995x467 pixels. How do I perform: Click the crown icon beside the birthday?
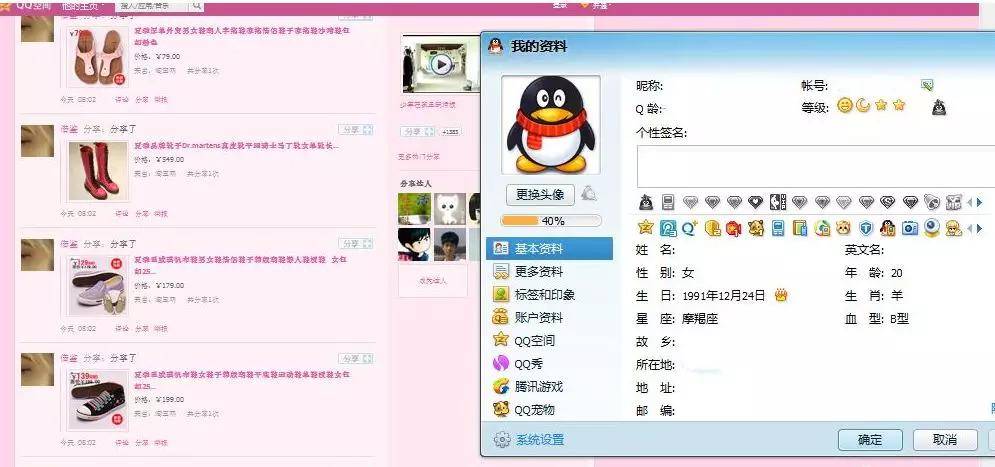pos(781,295)
